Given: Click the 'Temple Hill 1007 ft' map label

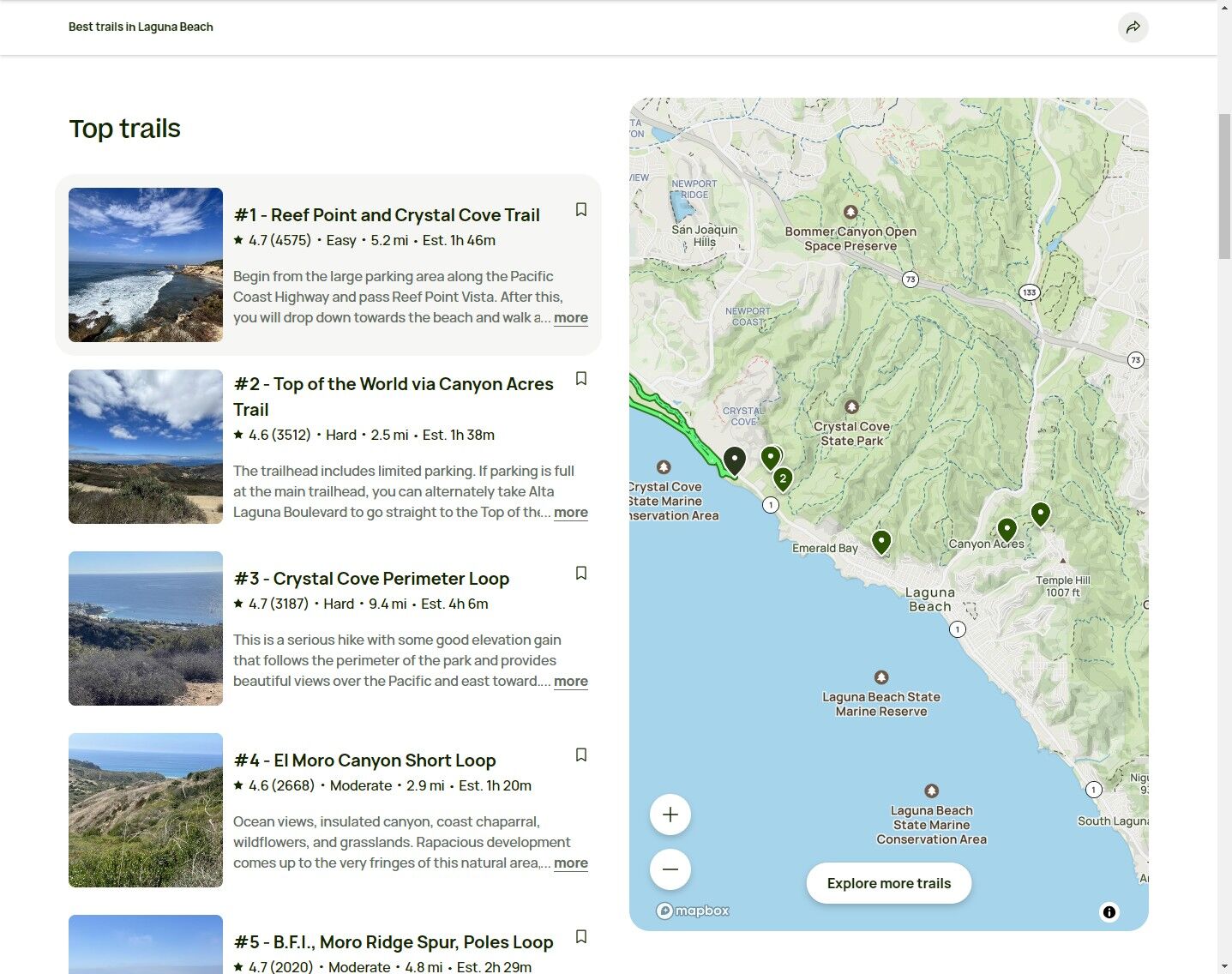Looking at the screenshot, I should pyautogui.click(x=1063, y=586).
